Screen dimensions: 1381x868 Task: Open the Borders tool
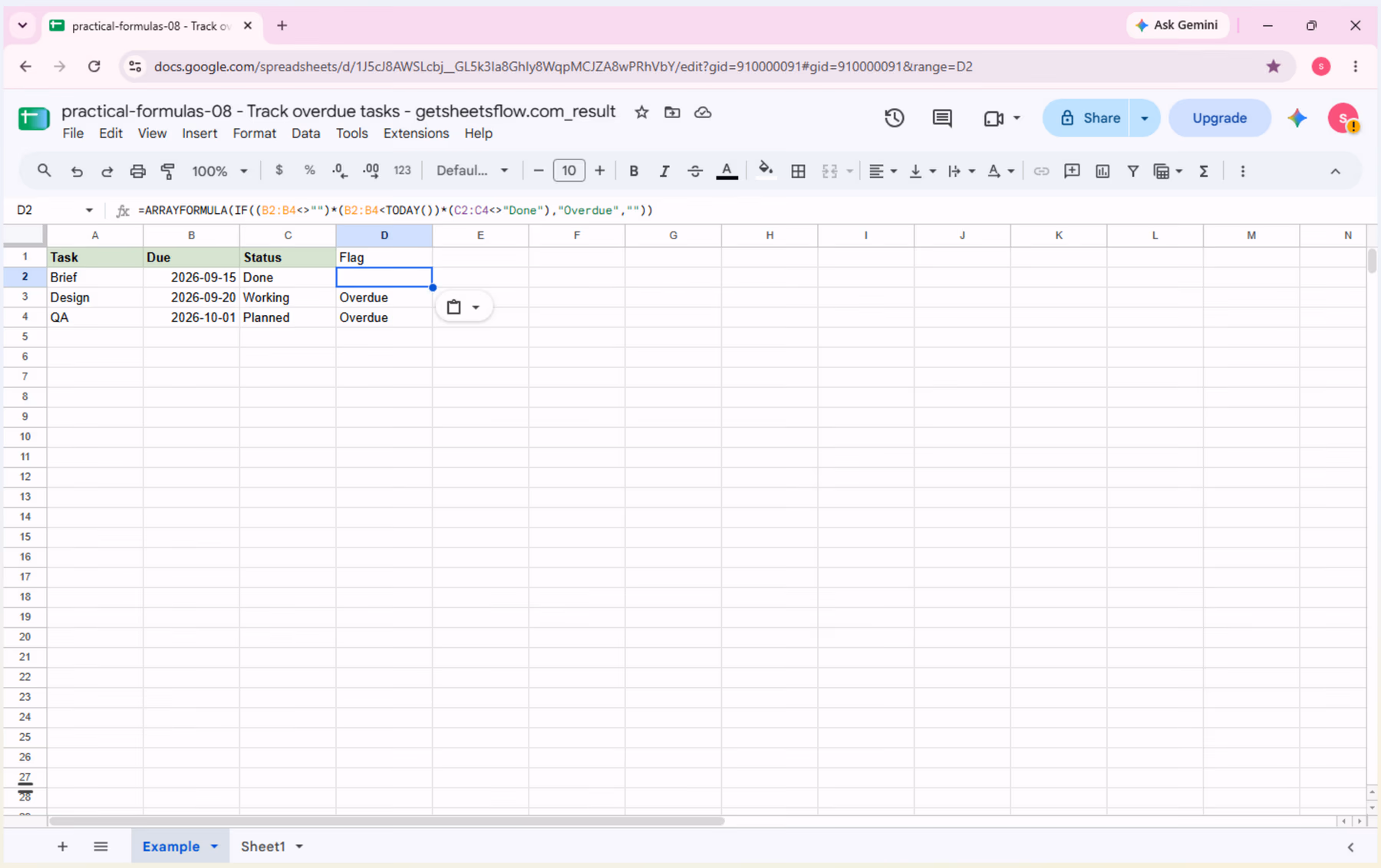(798, 171)
